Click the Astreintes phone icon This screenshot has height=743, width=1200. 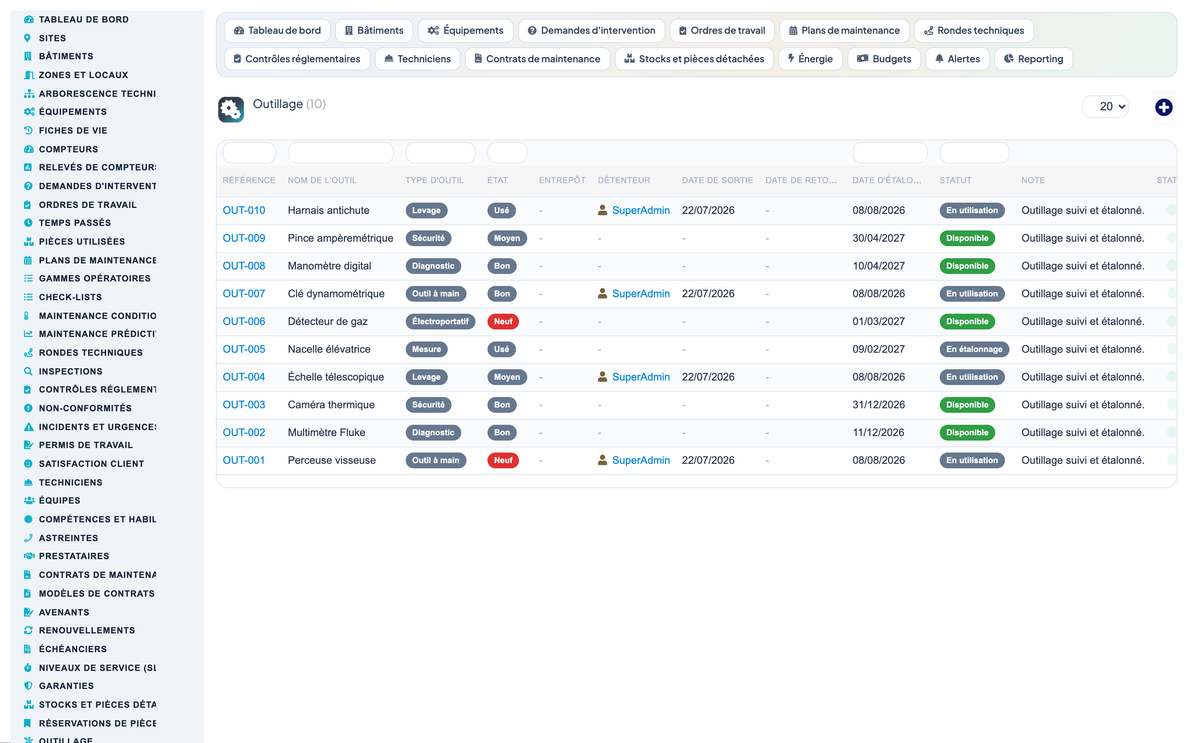tap(28, 538)
